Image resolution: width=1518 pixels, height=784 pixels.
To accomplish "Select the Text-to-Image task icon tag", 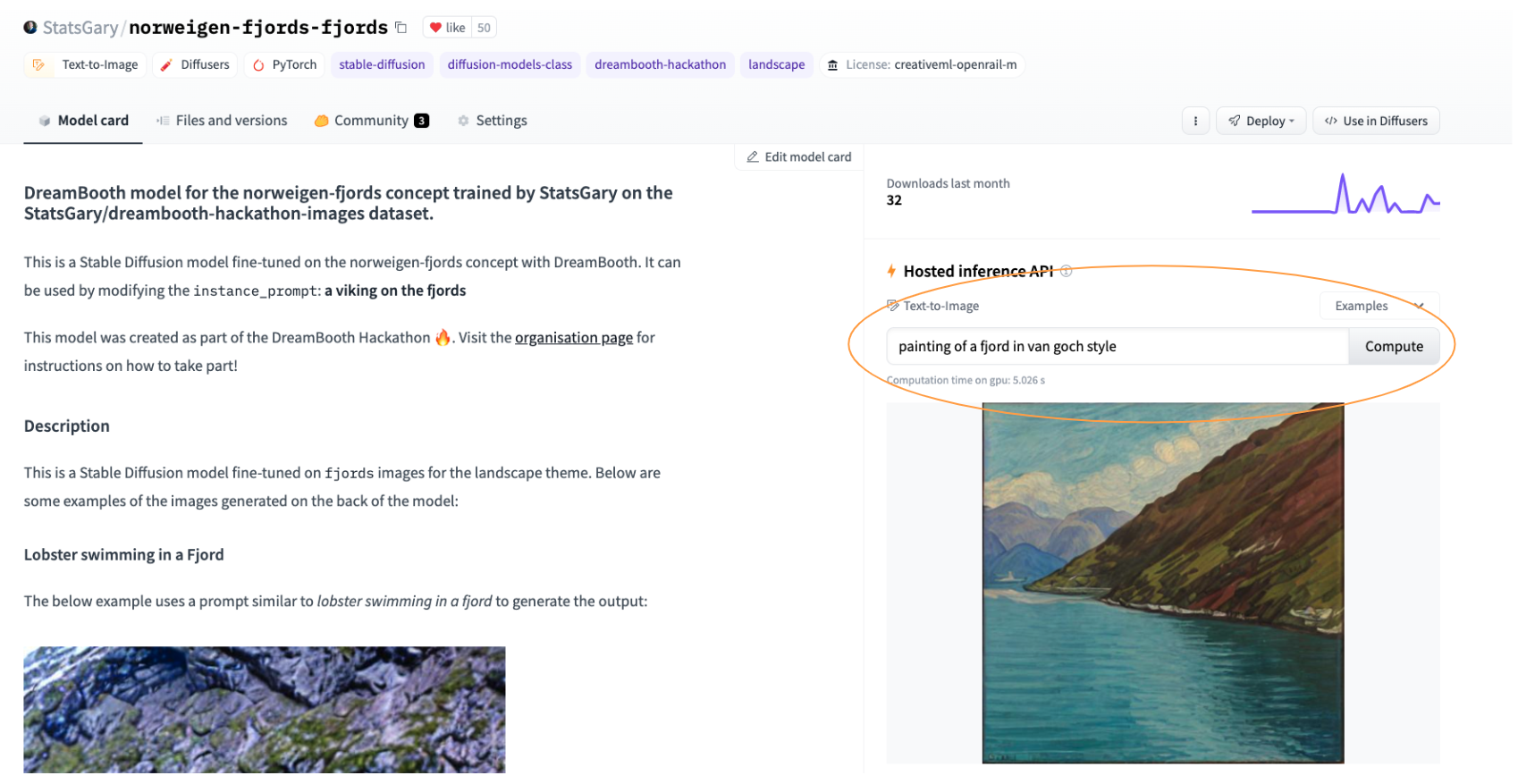I will 39,64.
